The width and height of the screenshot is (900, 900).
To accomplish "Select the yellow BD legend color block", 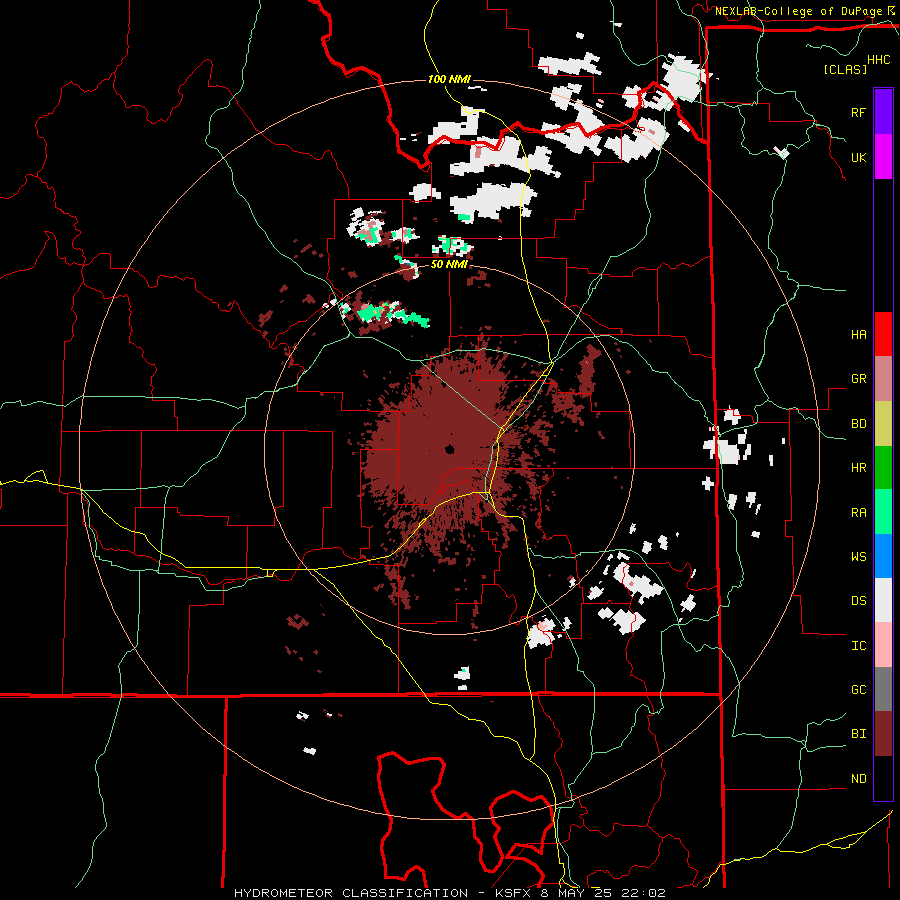I will pyautogui.click(x=883, y=424).
